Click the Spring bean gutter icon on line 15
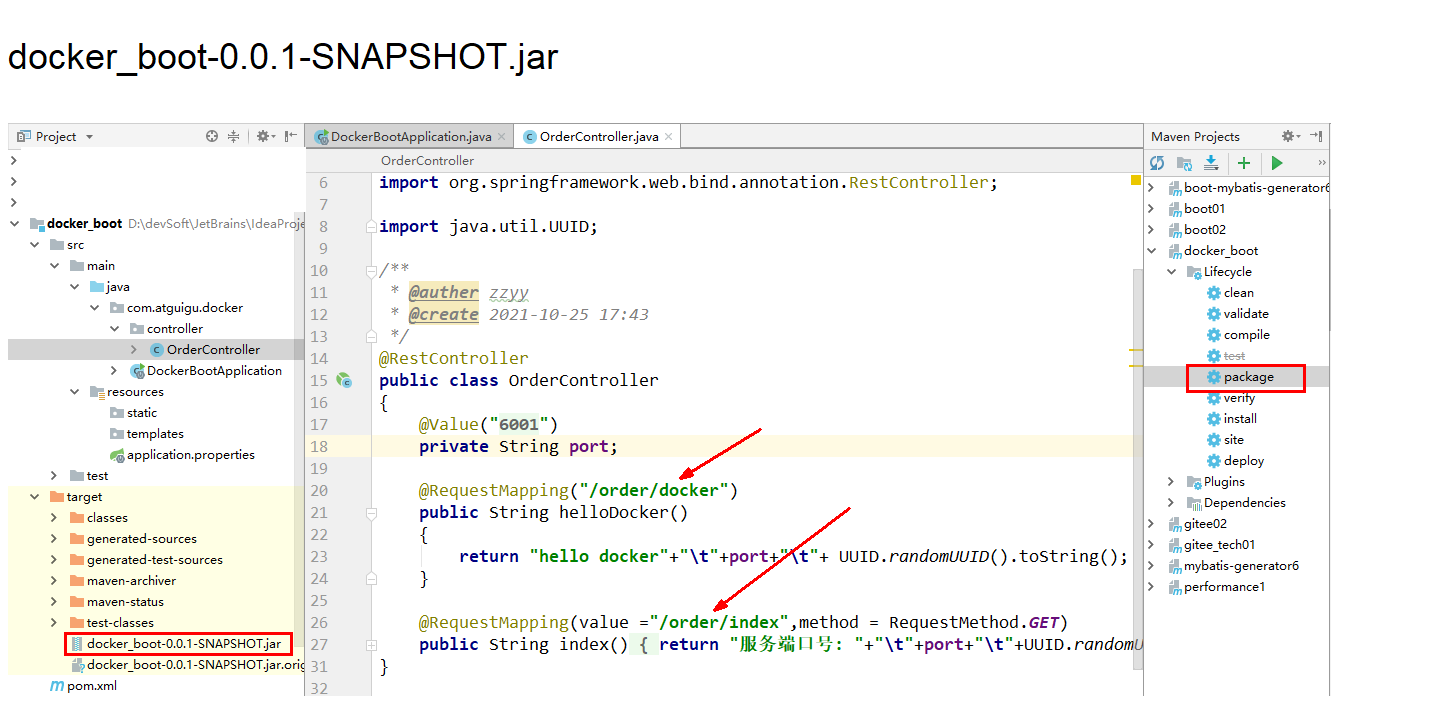The width and height of the screenshot is (1449, 716). pyautogui.click(x=344, y=380)
